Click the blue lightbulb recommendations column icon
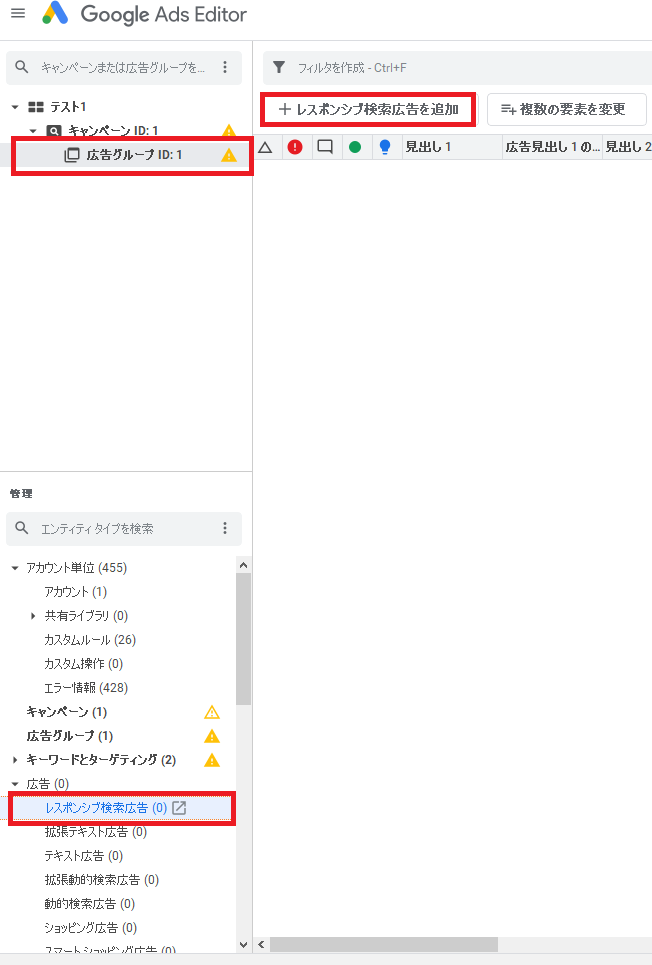 tap(385, 147)
